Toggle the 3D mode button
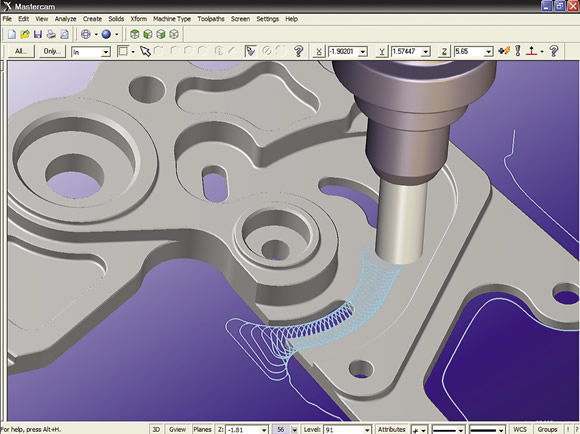Image resolution: width=580 pixels, height=434 pixels. (x=156, y=430)
